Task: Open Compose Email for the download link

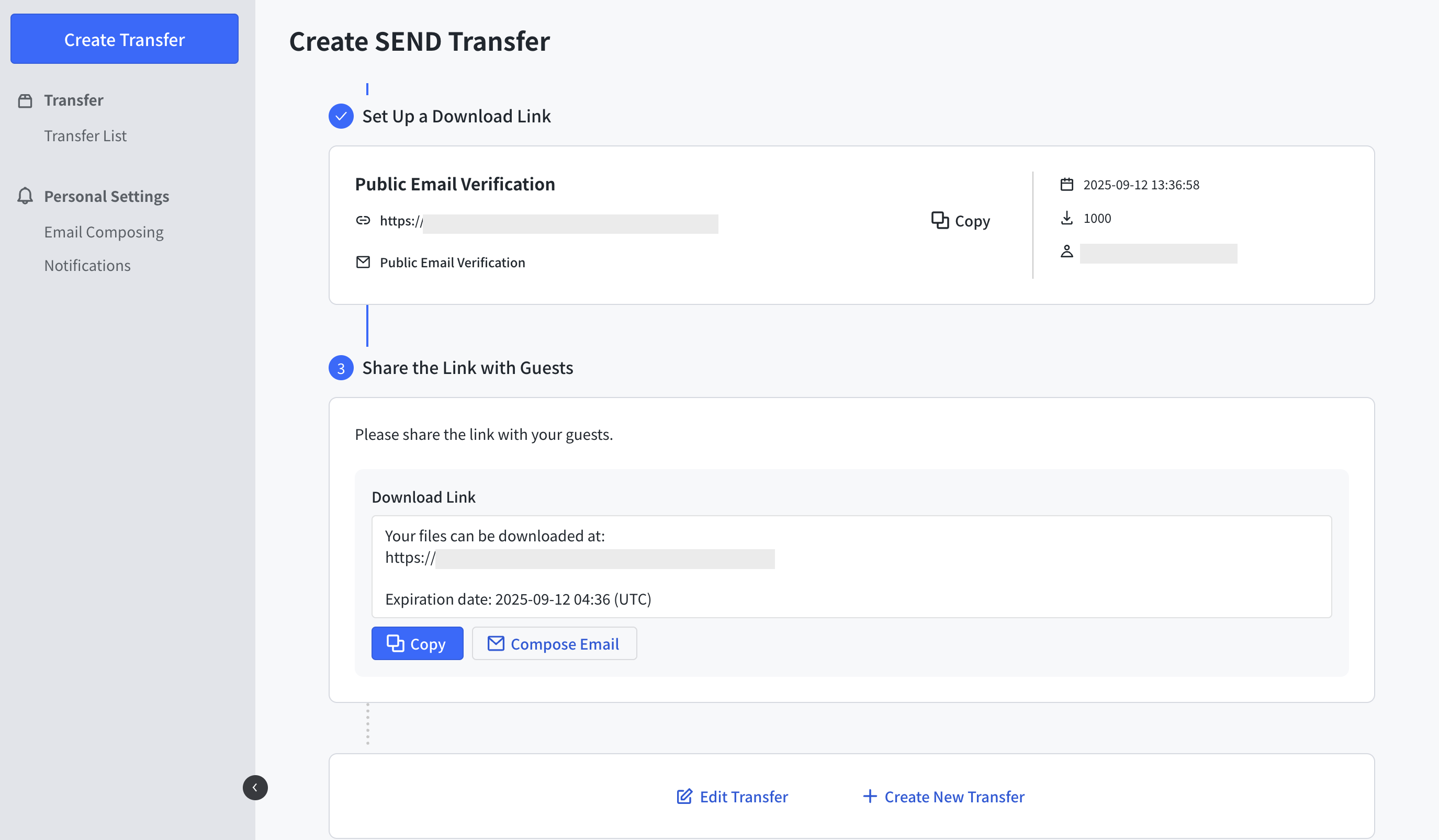Action: [553, 643]
